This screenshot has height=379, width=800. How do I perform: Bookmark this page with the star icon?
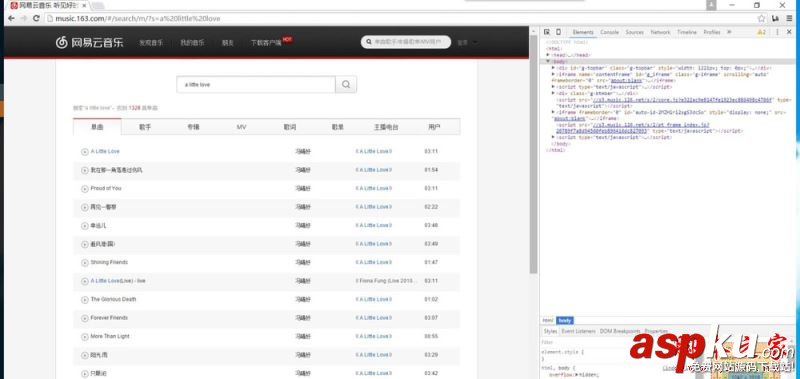coord(761,18)
